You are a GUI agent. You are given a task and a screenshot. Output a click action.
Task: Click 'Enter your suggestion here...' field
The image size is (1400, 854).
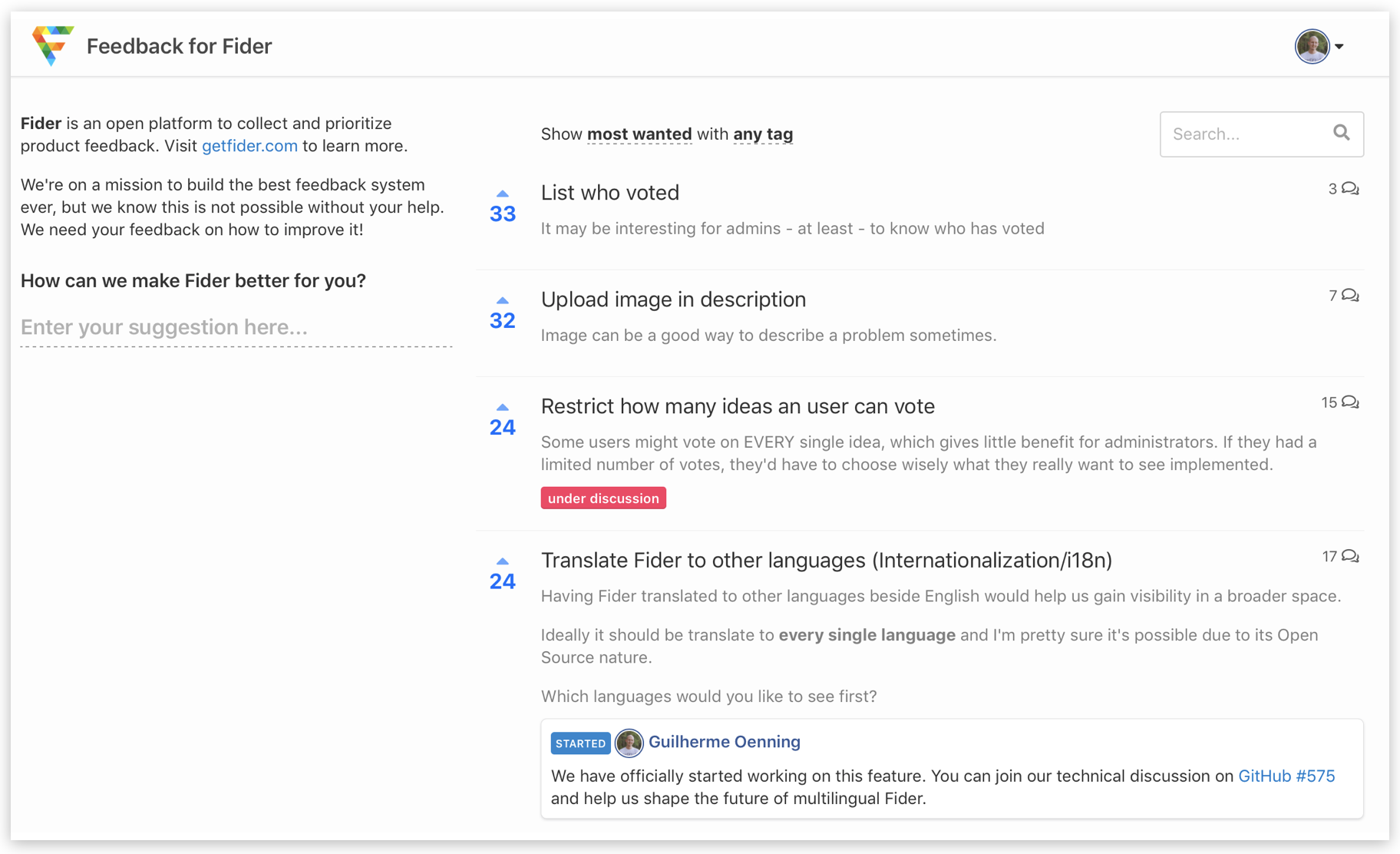point(236,328)
